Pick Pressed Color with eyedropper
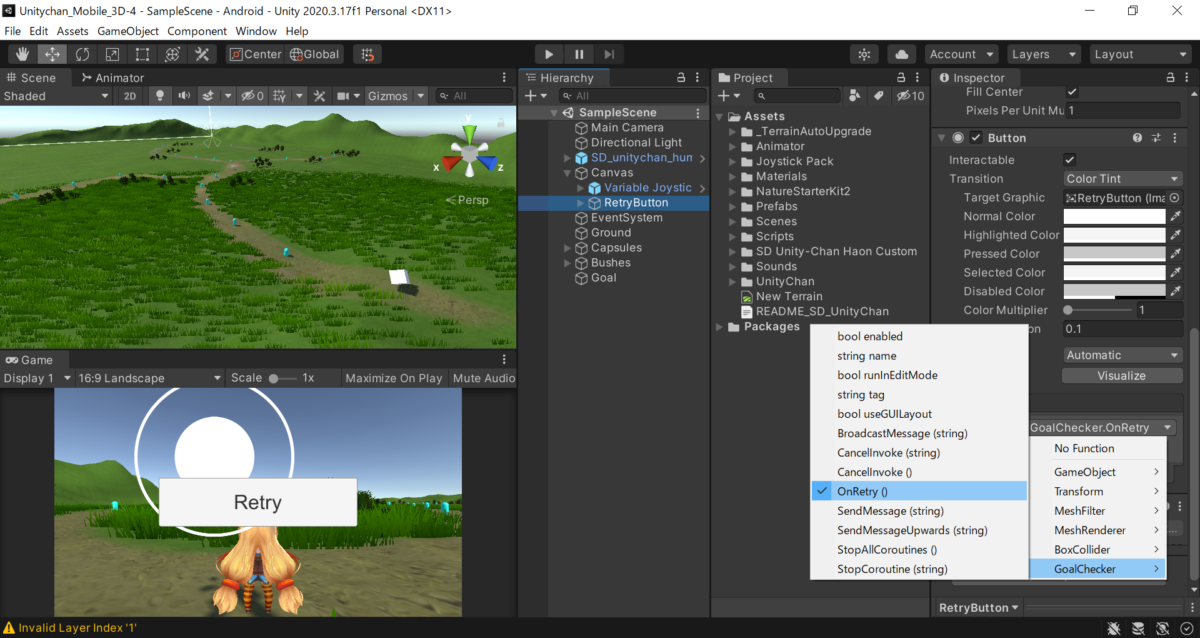 coord(1175,254)
